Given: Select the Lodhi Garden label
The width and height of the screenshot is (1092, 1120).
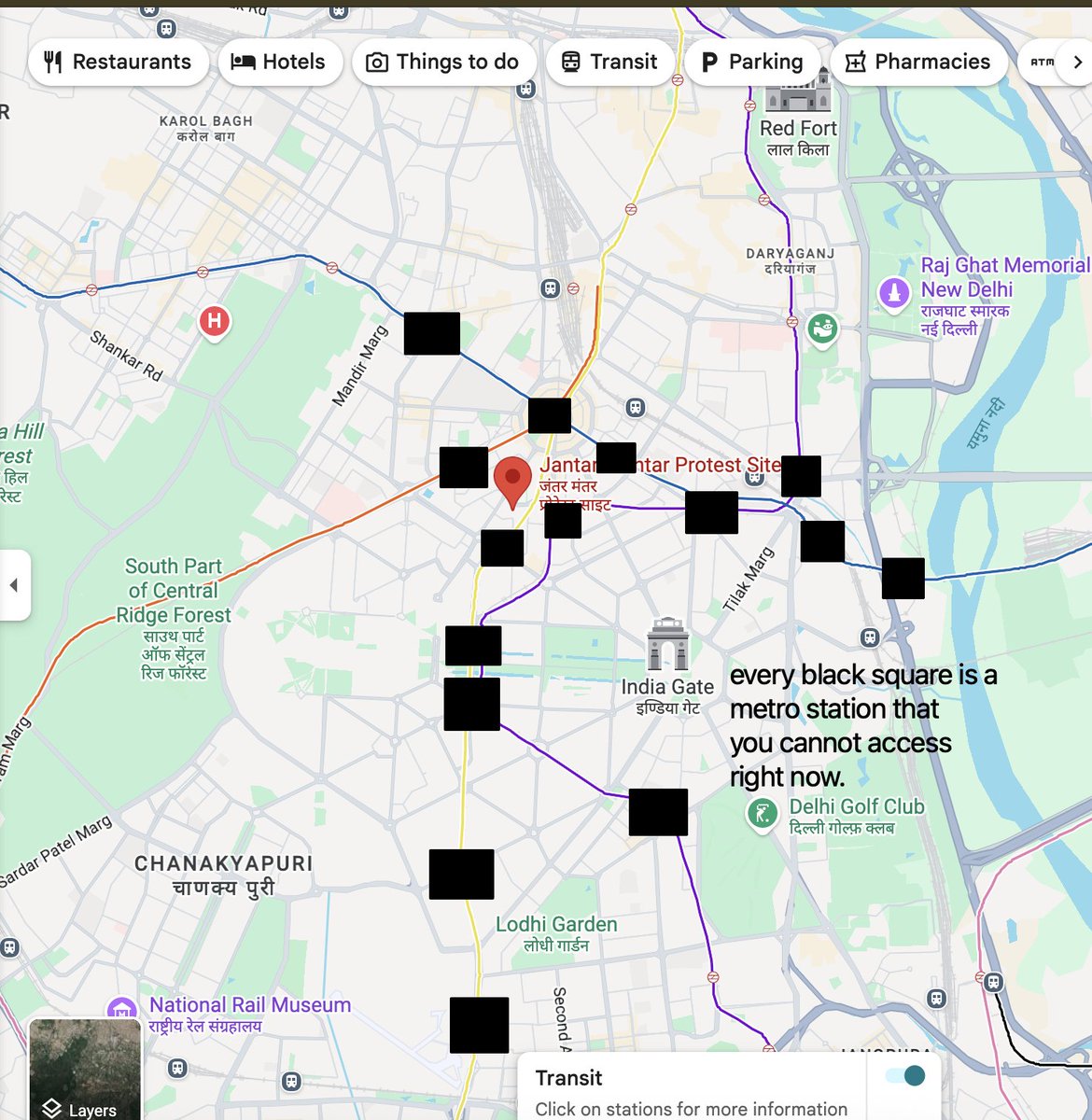Looking at the screenshot, I should coord(556,933).
